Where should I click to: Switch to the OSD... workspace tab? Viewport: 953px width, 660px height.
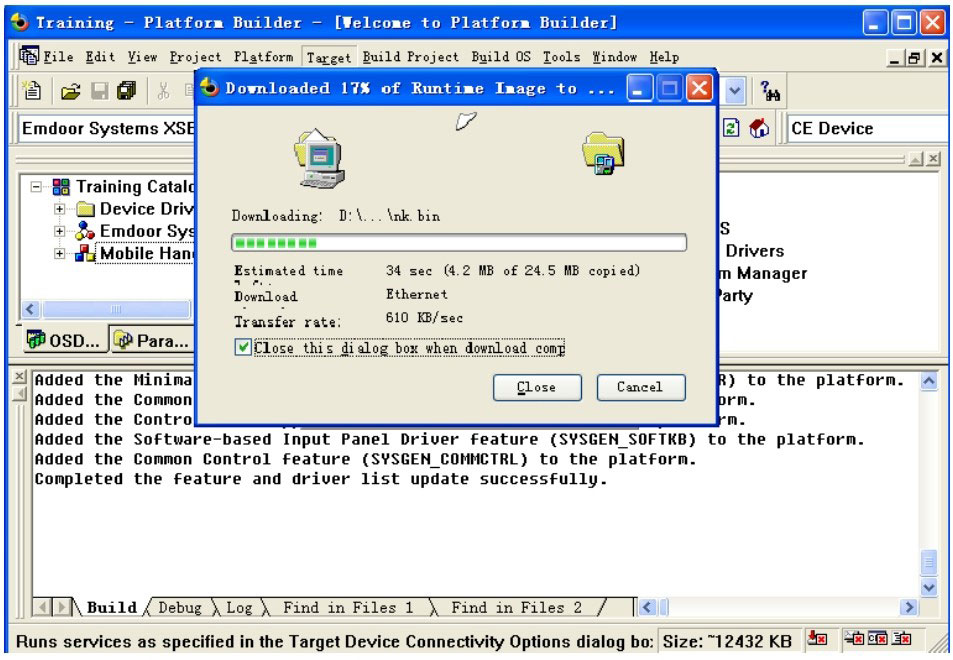pos(65,339)
